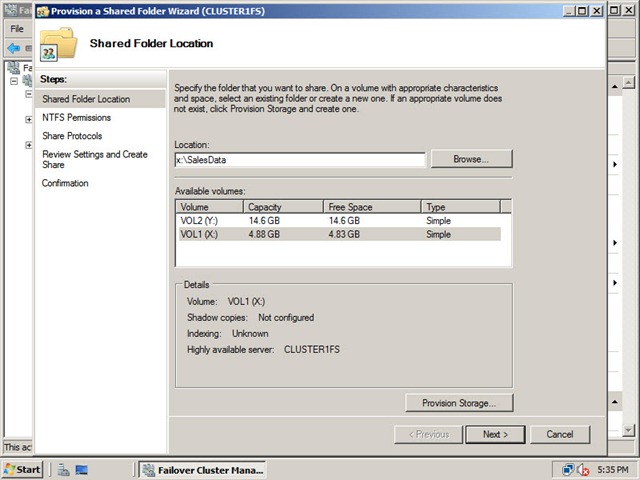This screenshot has height=480, width=640.
Task: Click Next to continue the wizard
Action: [495, 435]
